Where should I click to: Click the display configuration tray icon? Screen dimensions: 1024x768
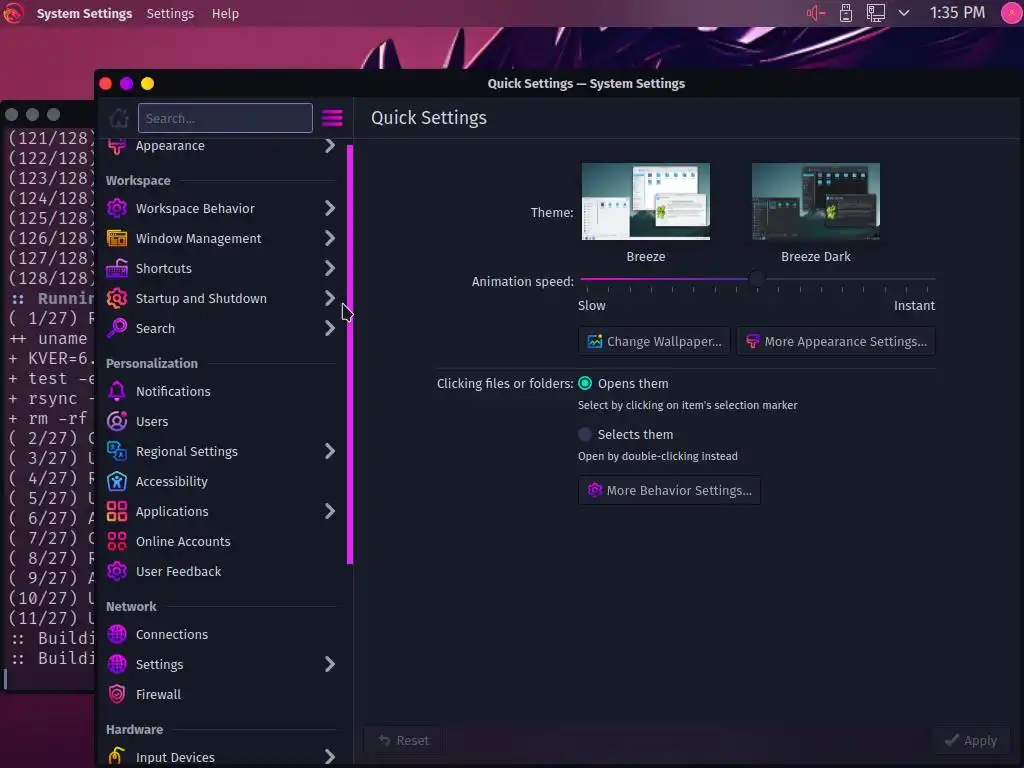click(x=876, y=13)
